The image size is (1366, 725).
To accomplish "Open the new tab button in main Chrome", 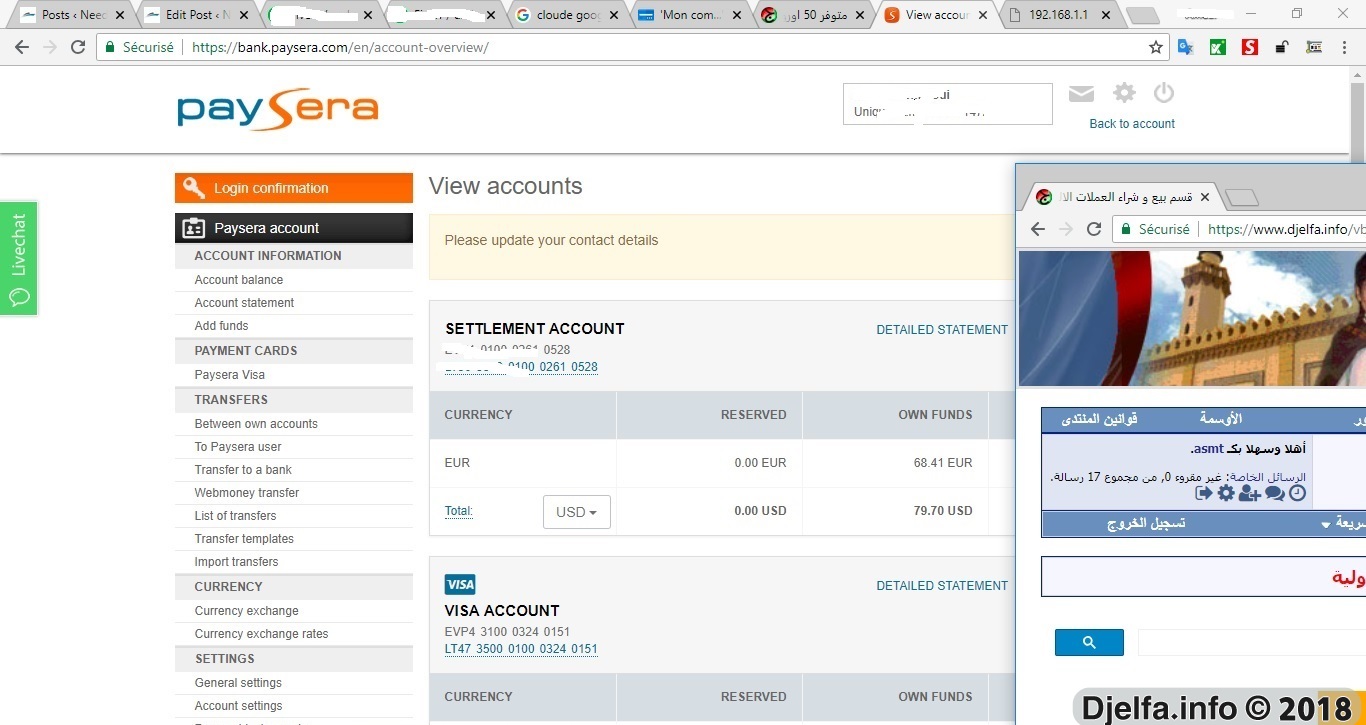I will 1143,15.
